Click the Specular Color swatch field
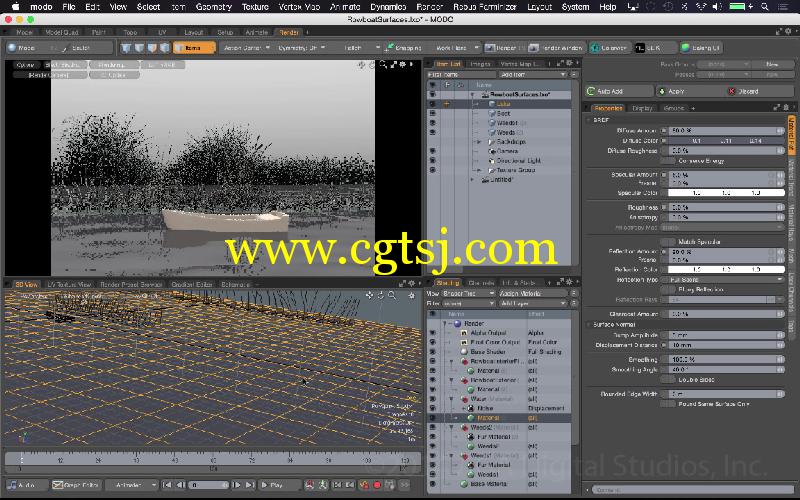800x500 pixels. (x=726, y=193)
